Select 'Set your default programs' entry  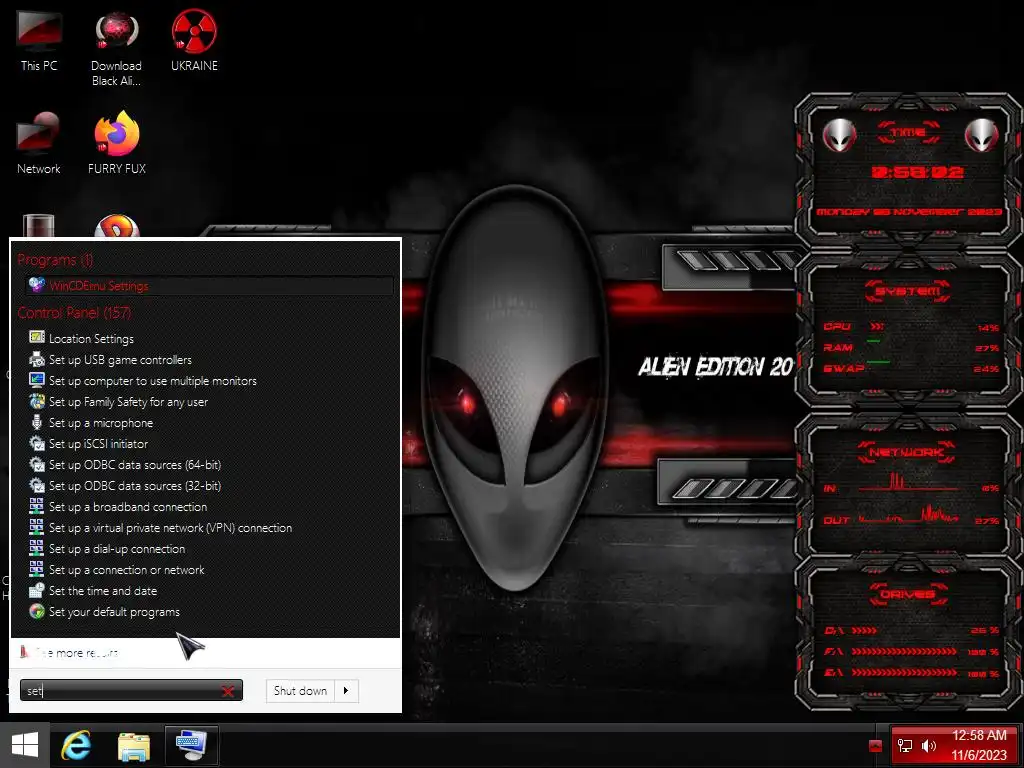(114, 612)
